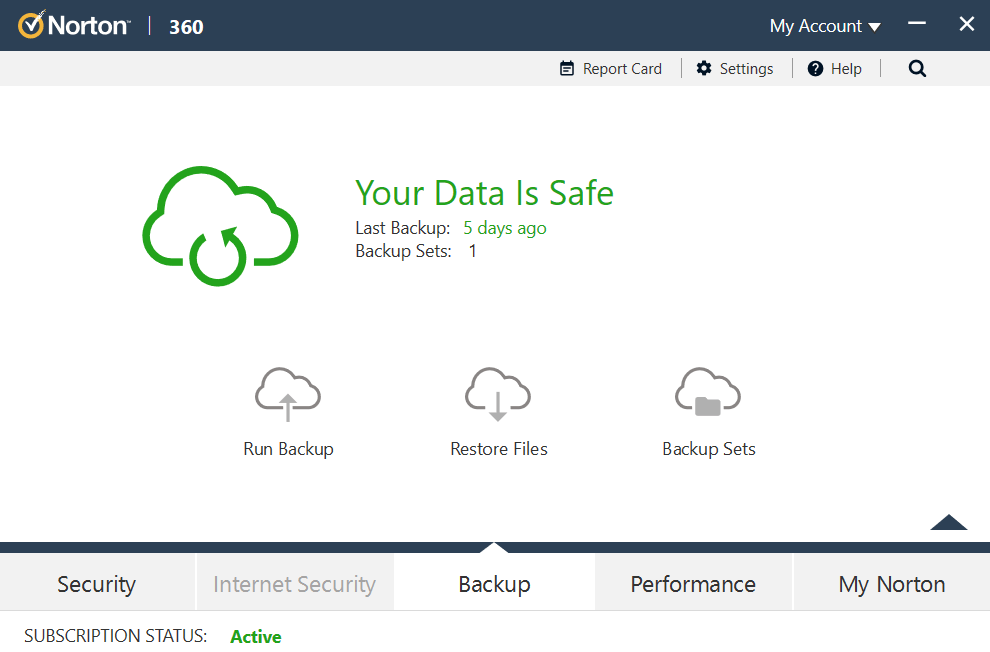990x652 pixels.
Task: Click the Active subscription status text
Action: pyautogui.click(x=255, y=636)
